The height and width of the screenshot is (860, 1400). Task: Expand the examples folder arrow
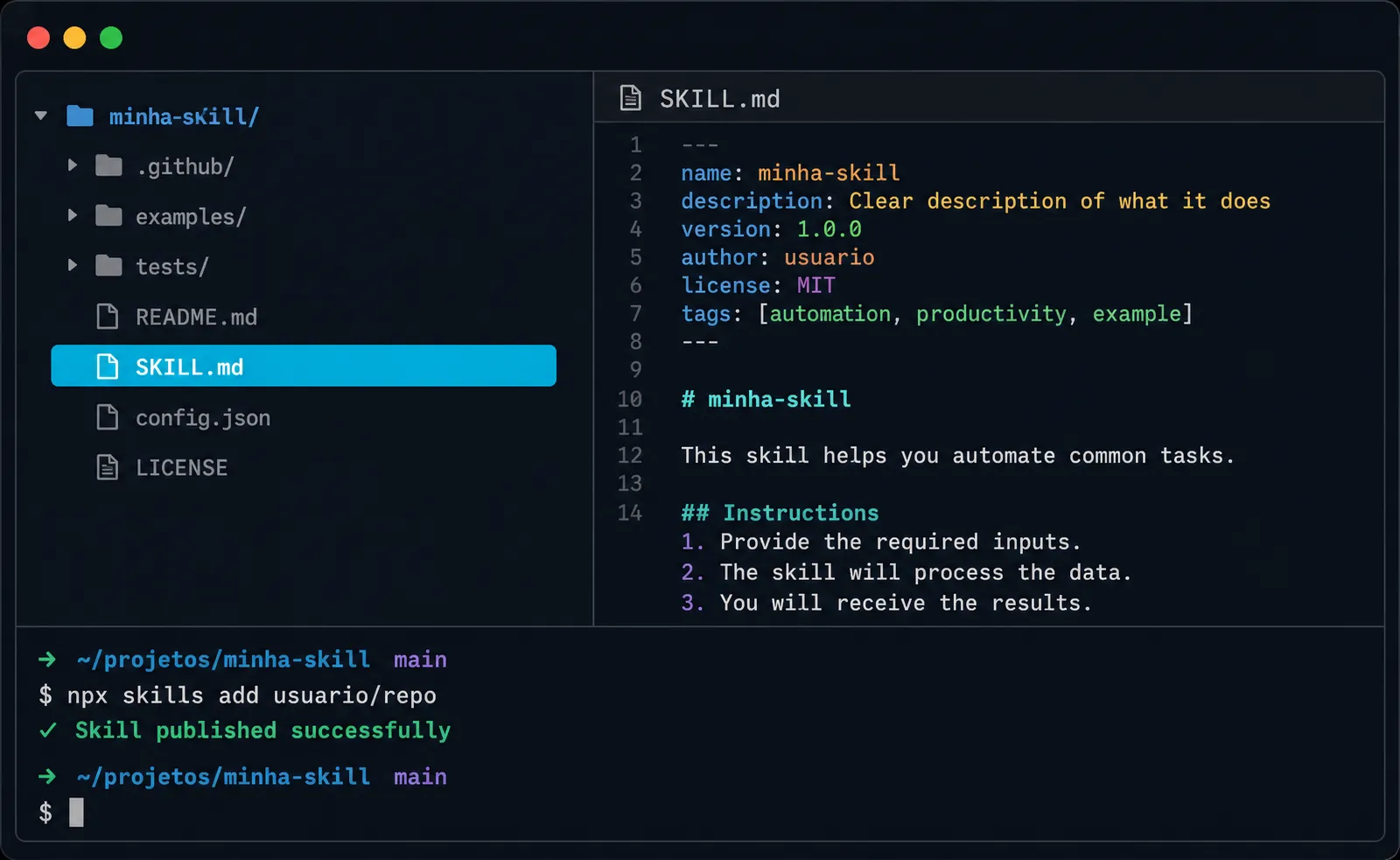pos(73,214)
